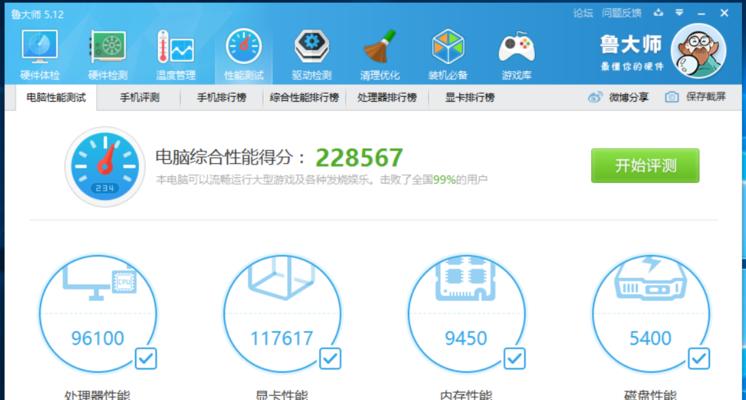Switch to 手机评测 tab
This screenshot has width=746, height=400.
tap(139, 98)
